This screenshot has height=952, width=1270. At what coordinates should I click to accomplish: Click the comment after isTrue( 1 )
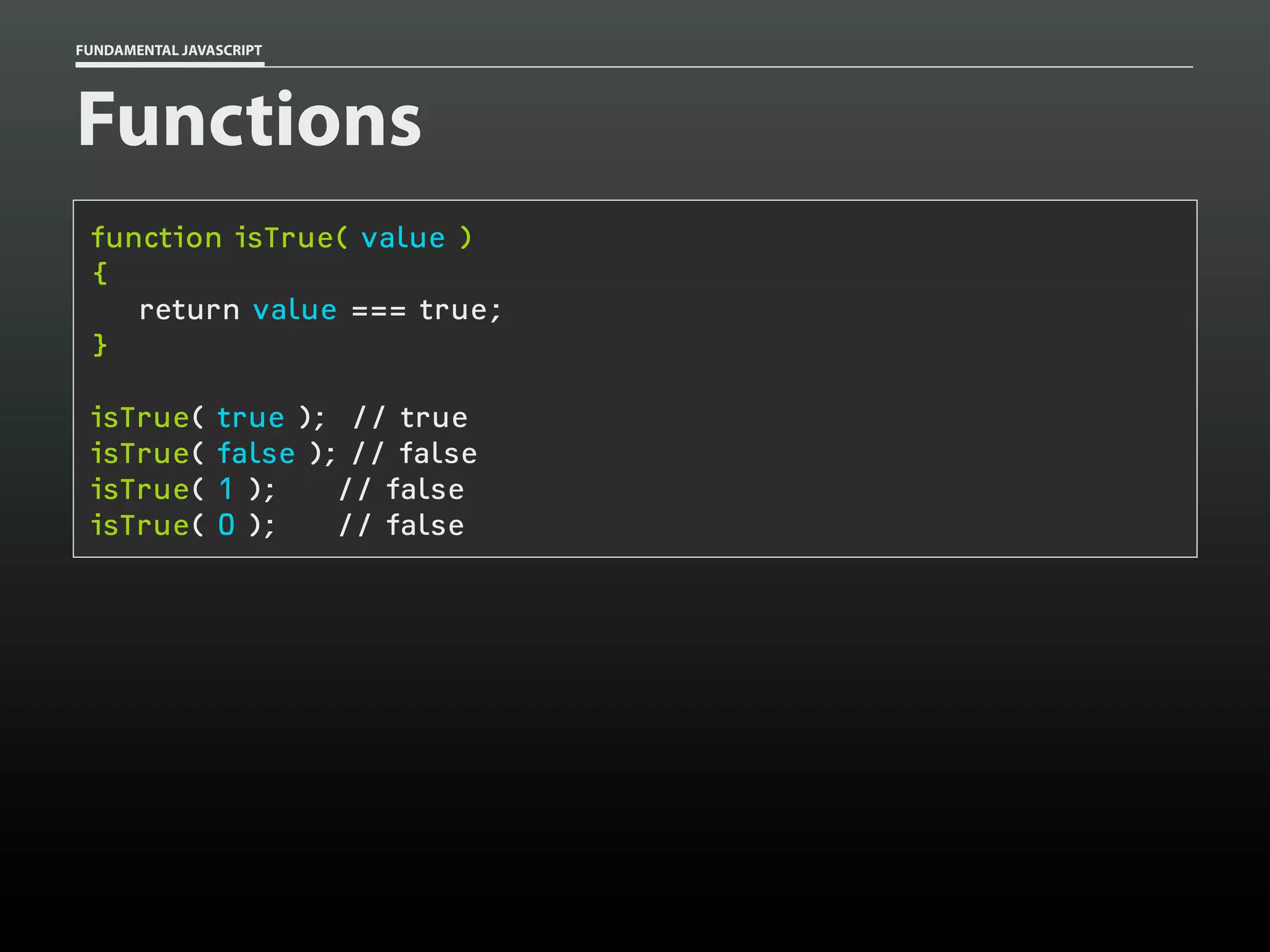tap(401, 490)
